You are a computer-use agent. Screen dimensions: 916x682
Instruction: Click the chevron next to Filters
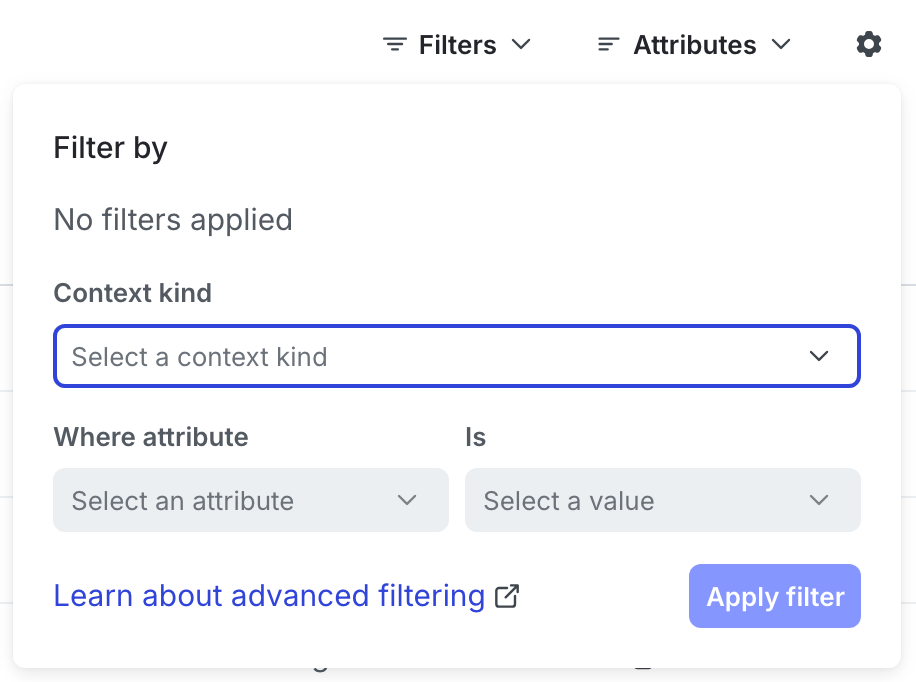click(522, 45)
